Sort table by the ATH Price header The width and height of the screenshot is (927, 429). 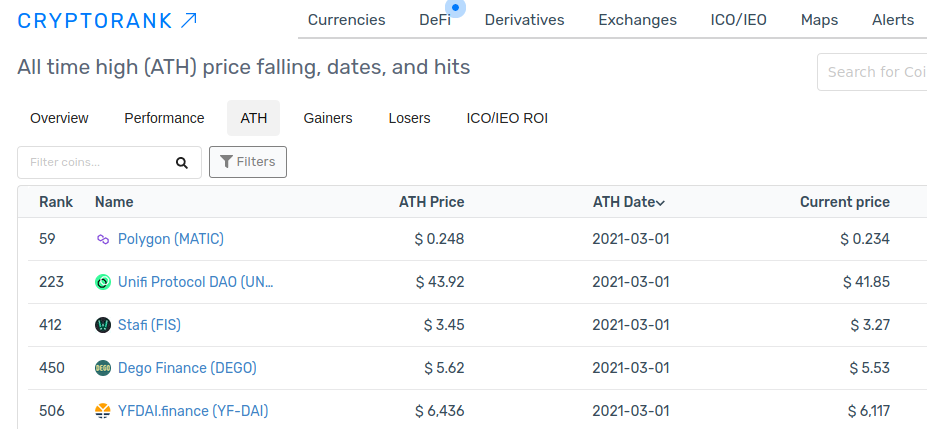(x=432, y=202)
